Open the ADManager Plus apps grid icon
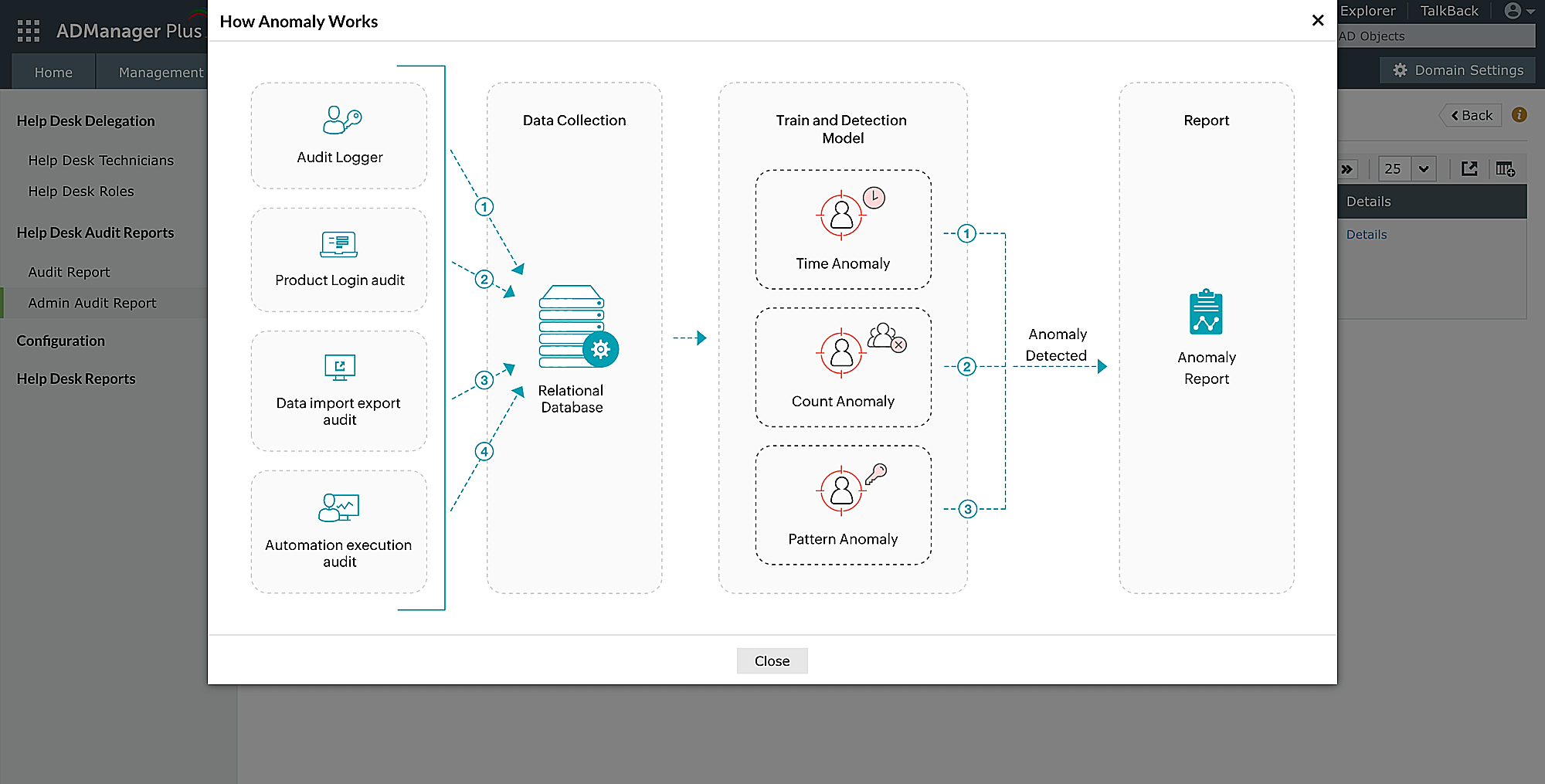 tap(27, 30)
